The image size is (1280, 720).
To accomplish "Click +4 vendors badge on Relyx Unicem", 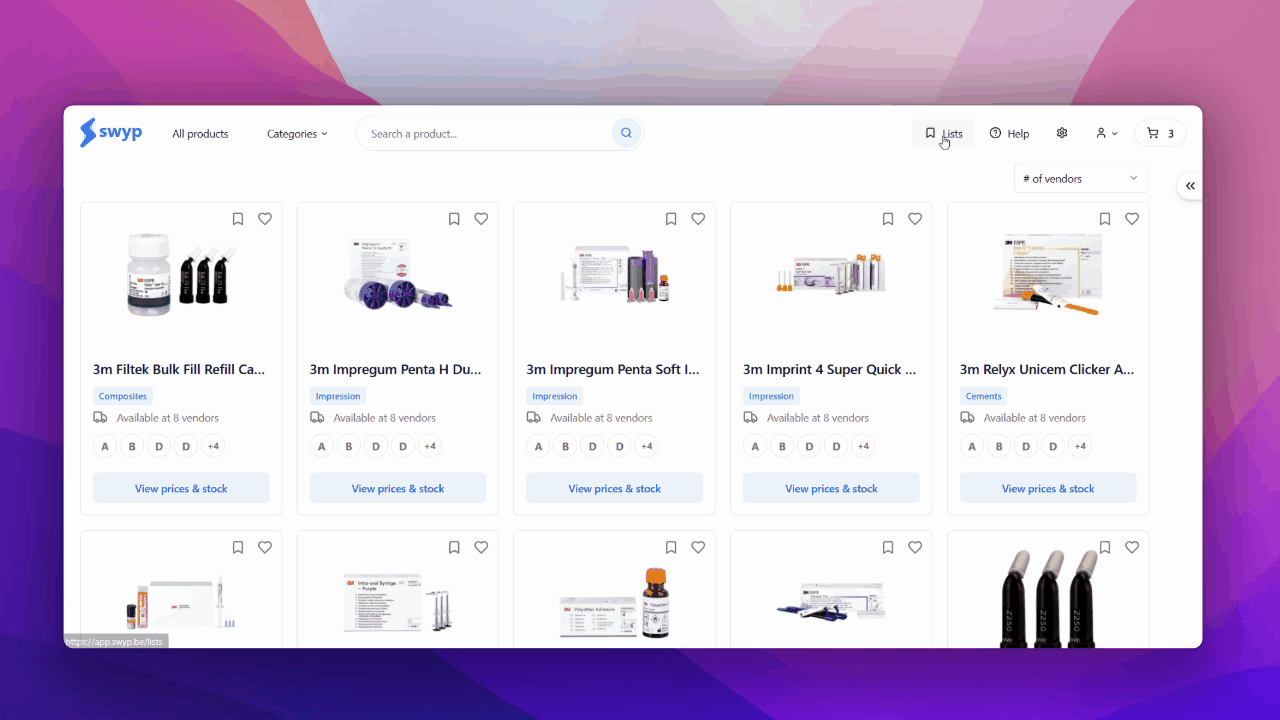I will 1080,446.
